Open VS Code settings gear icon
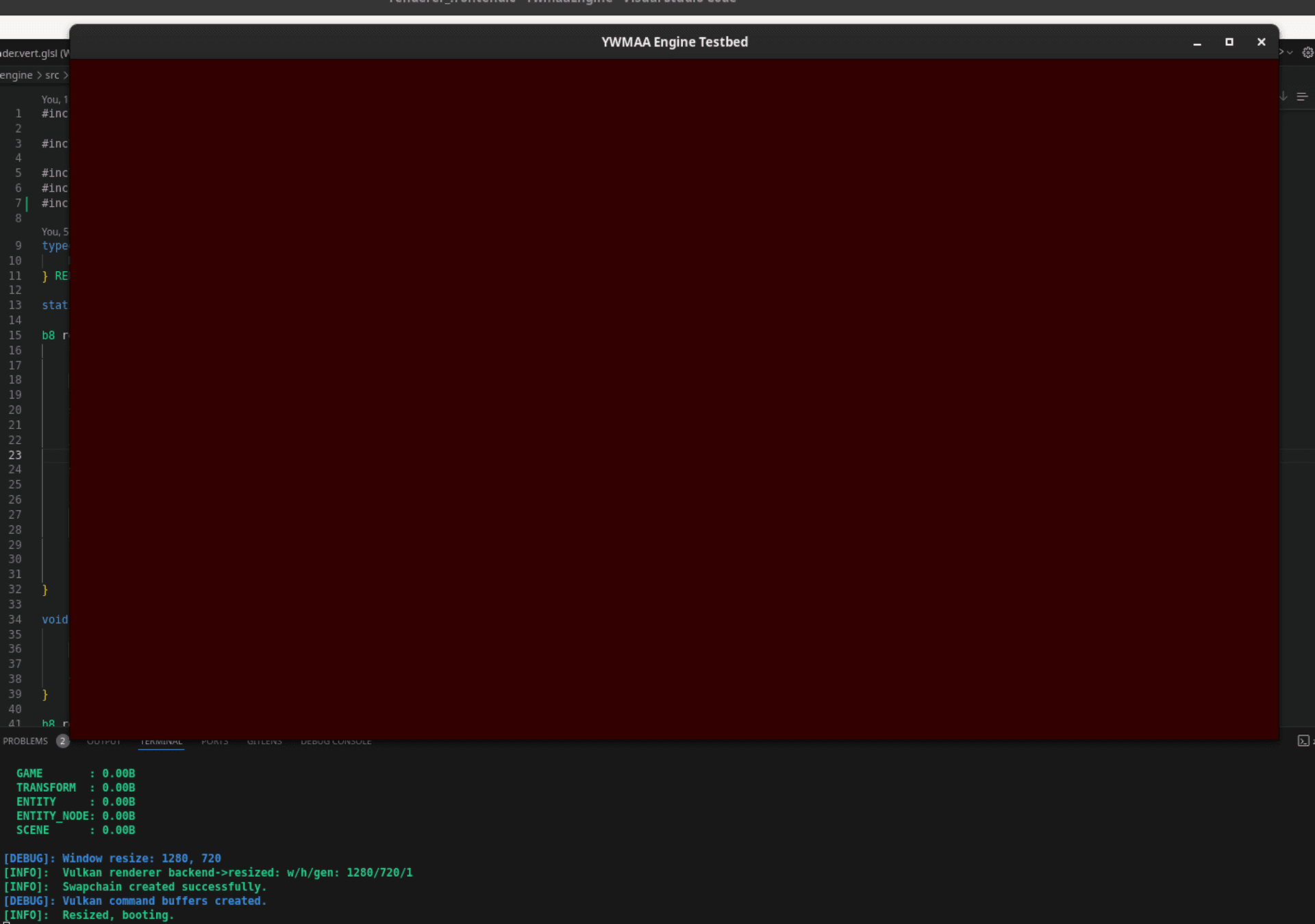Screen dimensions: 1315x924 [x=1307, y=53]
